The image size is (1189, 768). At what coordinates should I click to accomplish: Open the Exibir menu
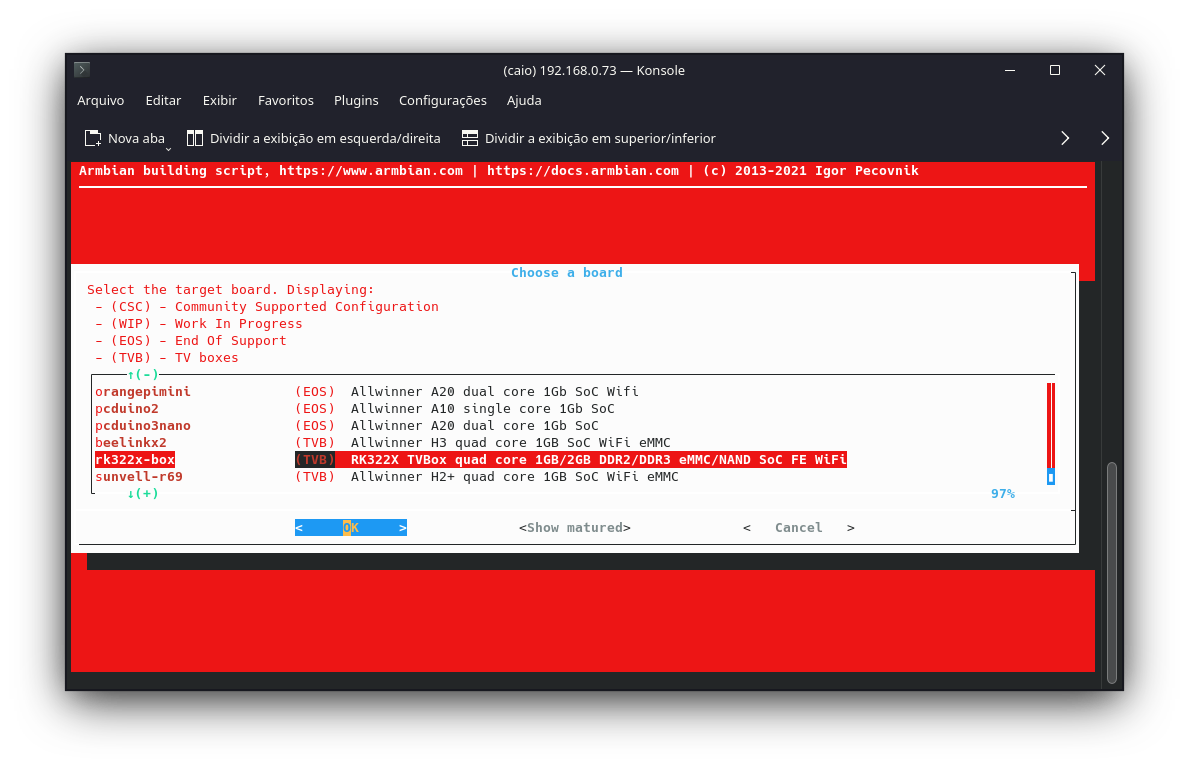220,100
